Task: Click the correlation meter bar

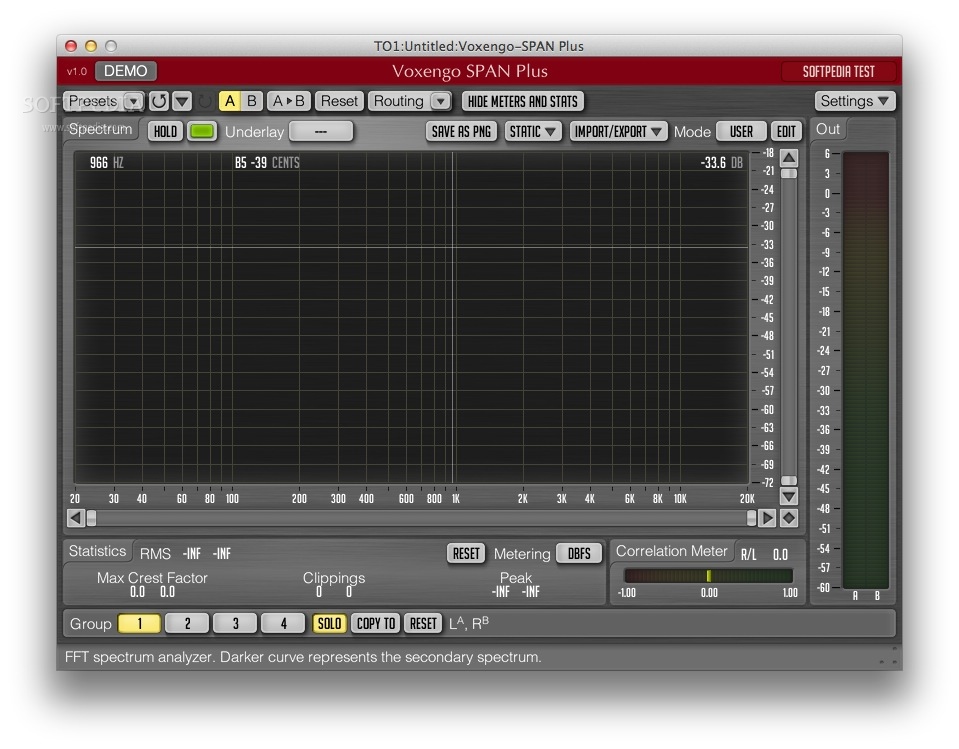Action: (708, 575)
